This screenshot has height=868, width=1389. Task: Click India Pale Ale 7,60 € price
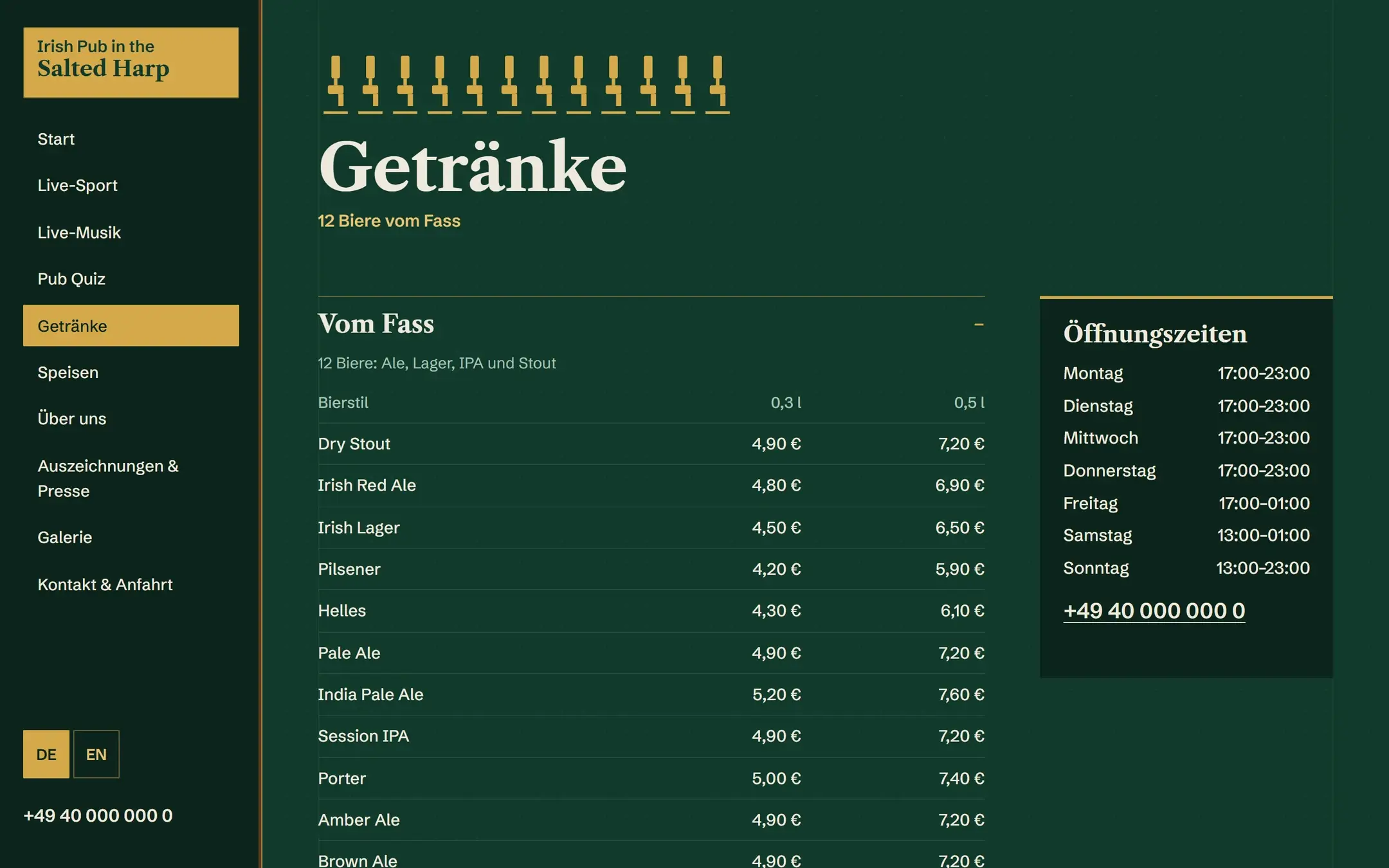point(961,694)
